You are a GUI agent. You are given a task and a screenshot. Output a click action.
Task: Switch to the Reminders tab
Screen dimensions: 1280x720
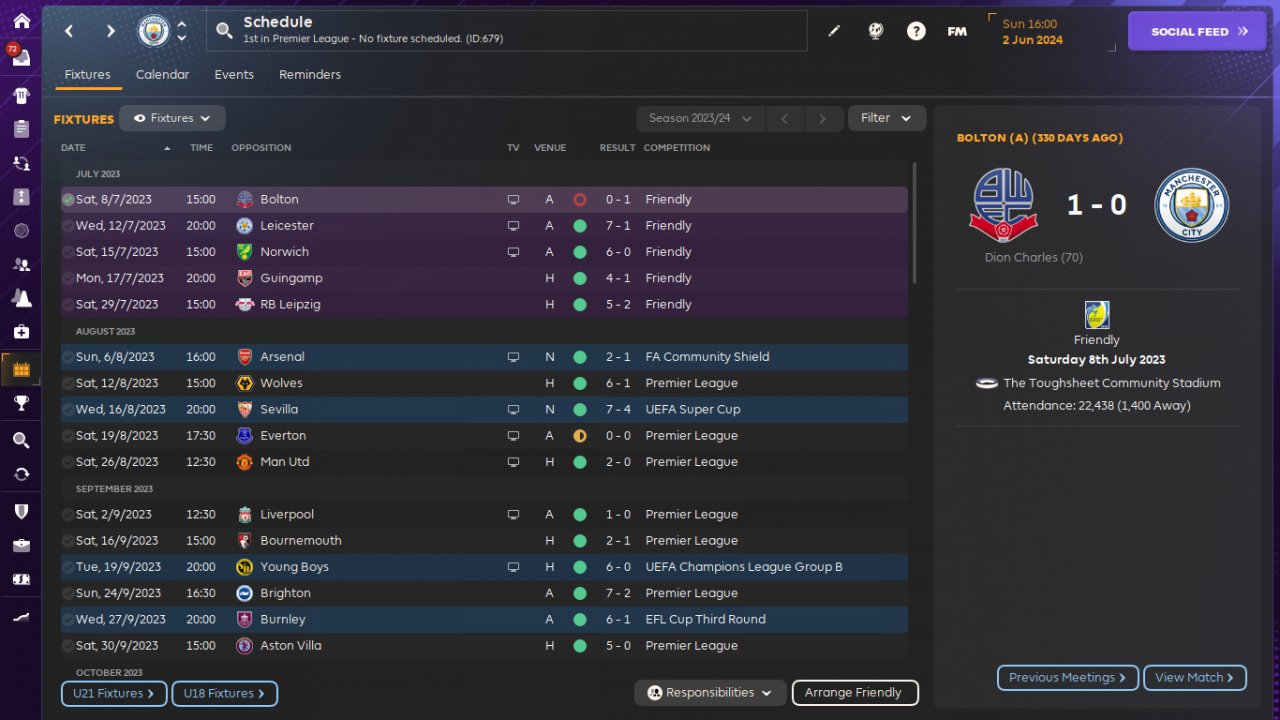[310, 75]
